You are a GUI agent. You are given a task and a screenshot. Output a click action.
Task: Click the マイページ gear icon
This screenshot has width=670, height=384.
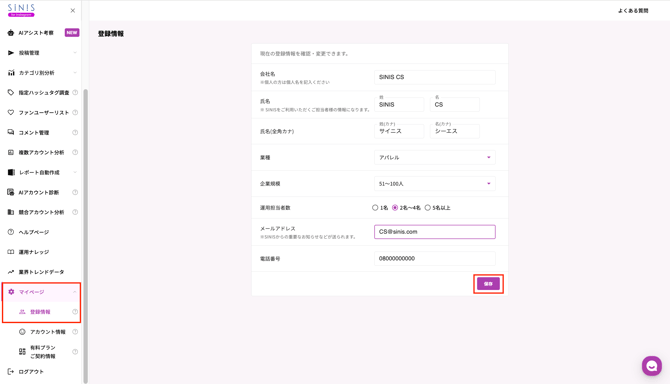[x=11, y=292]
